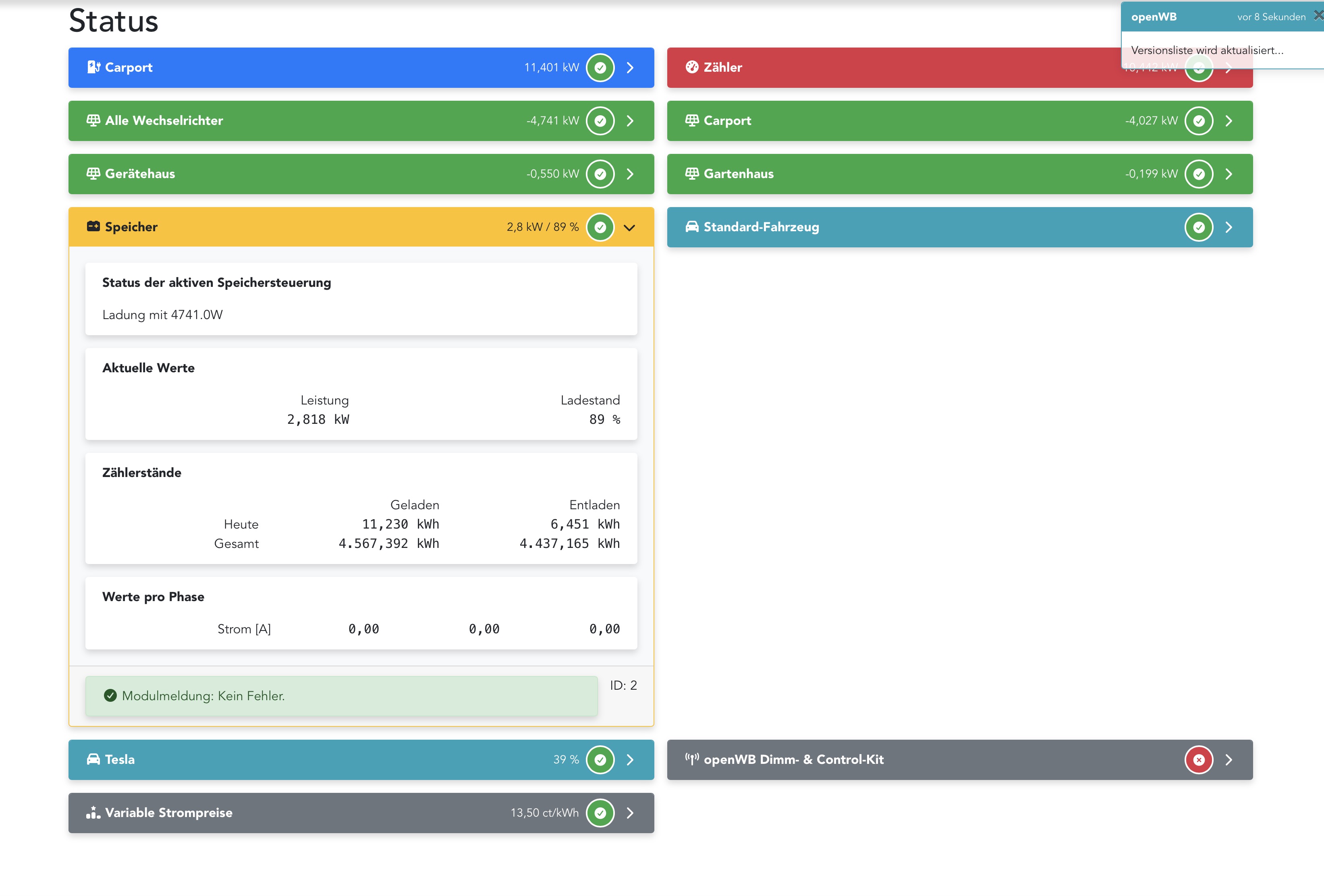Close the openWB notification toast
1324x896 pixels.
pyautogui.click(x=1318, y=16)
